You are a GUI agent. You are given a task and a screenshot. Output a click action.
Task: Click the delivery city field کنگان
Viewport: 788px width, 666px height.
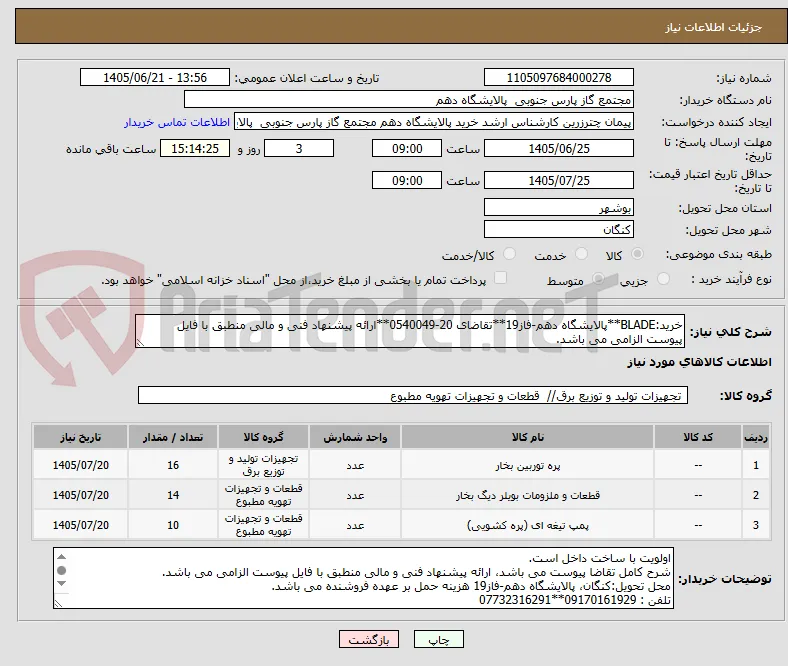pos(558,229)
